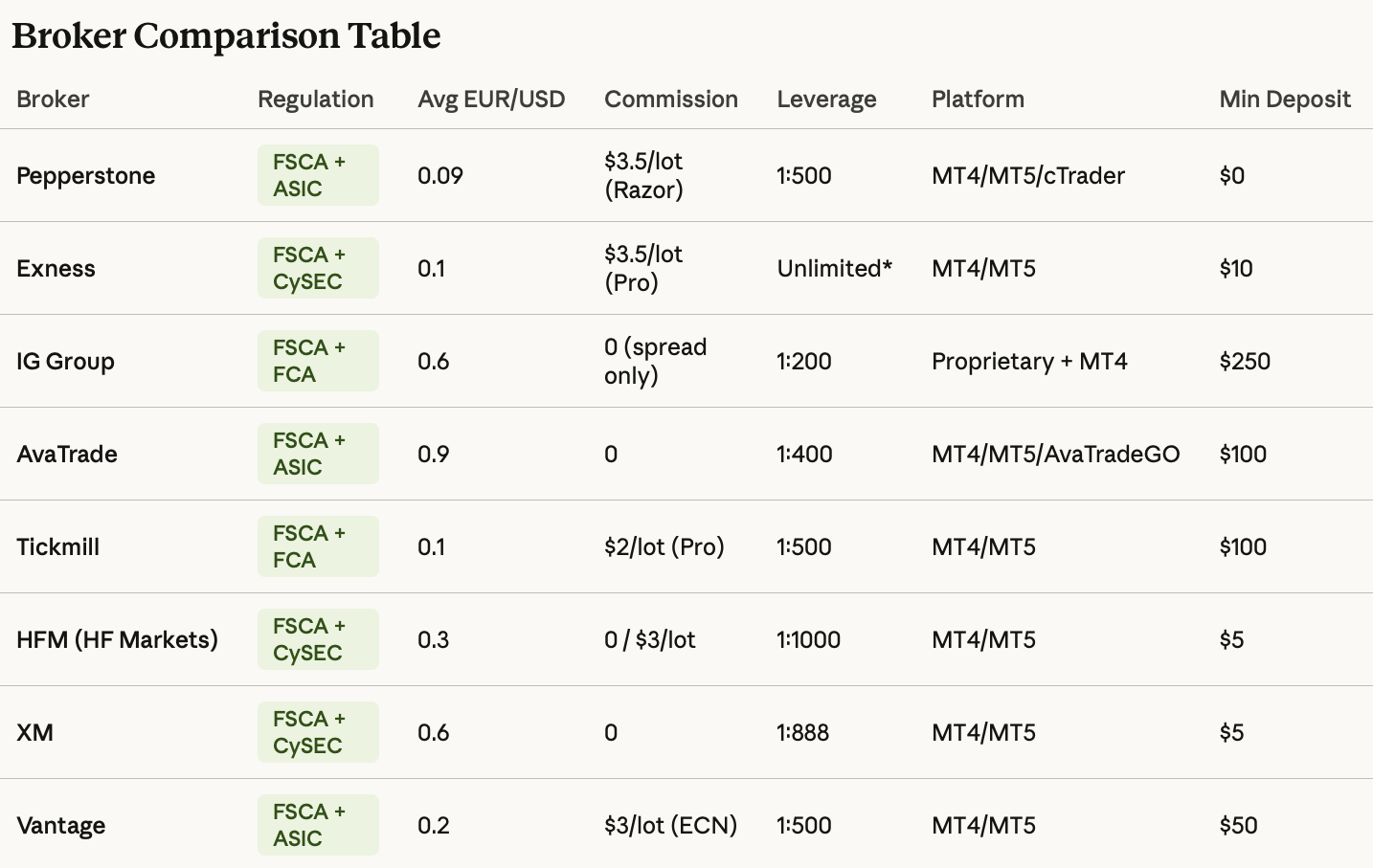Select the "MT4/MT5/AvaTradeGO" platform cell
The width and height of the screenshot is (1373, 868).
[x=1056, y=455]
